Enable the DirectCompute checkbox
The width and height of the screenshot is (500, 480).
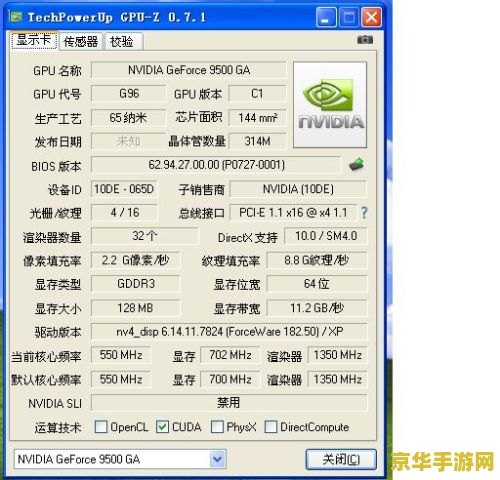271,427
